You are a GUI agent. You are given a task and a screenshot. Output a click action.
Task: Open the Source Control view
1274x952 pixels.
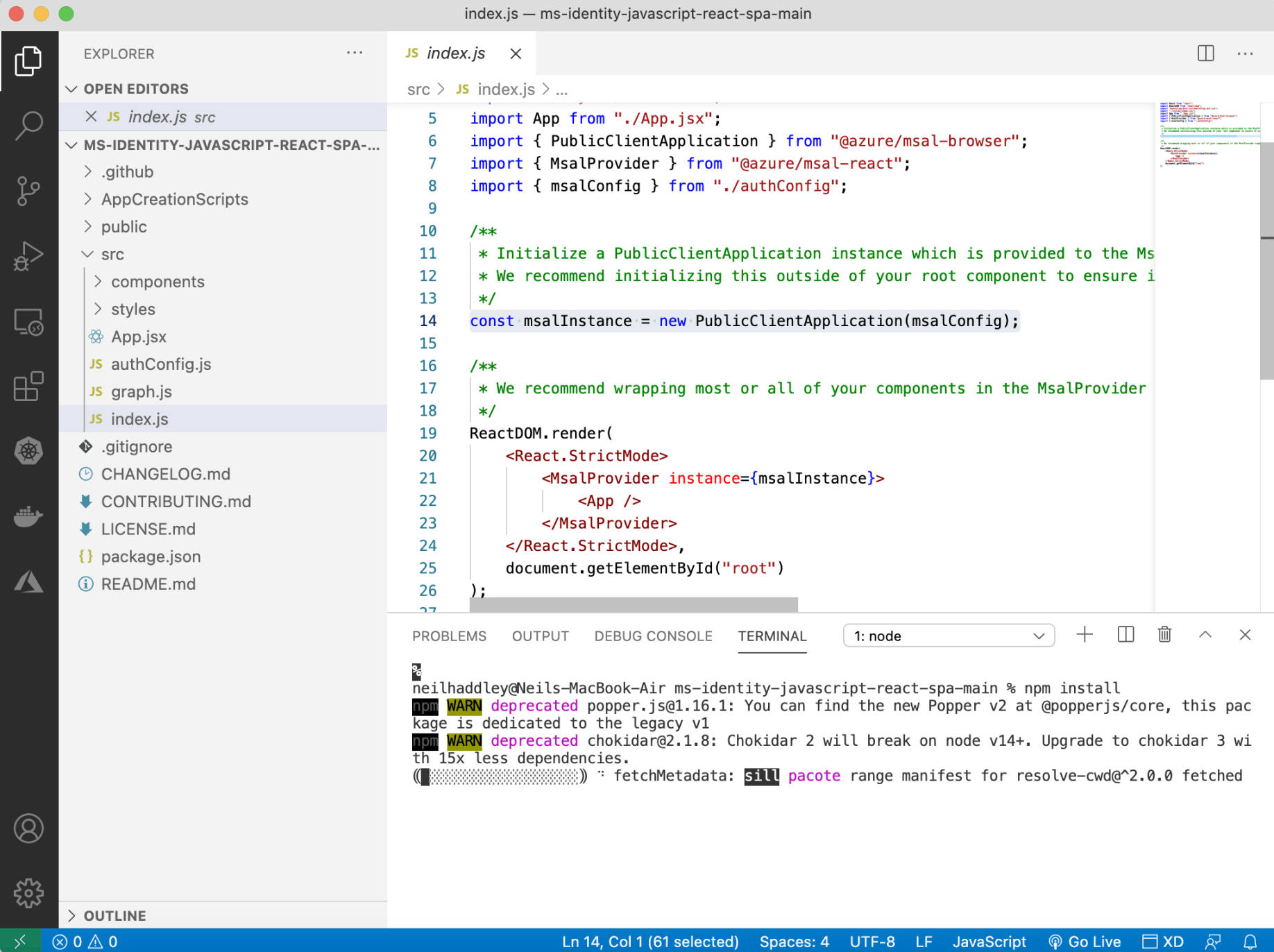click(x=28, y=191)
